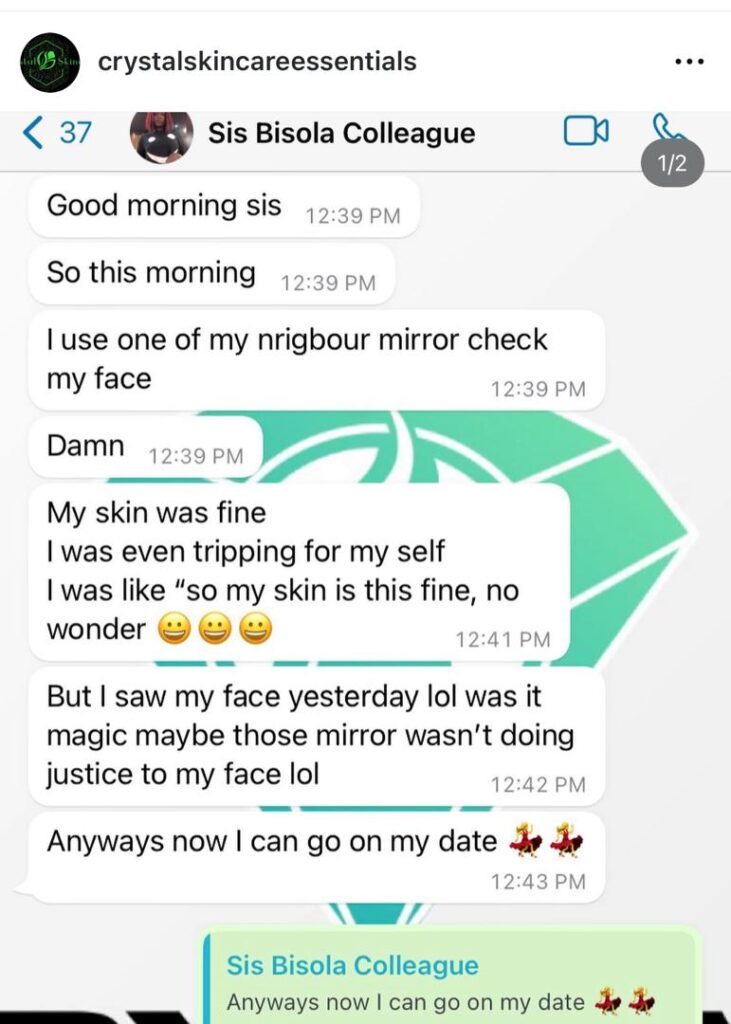Start a video call with contact
731x1024 pixels.
click(x=586, y=132)
